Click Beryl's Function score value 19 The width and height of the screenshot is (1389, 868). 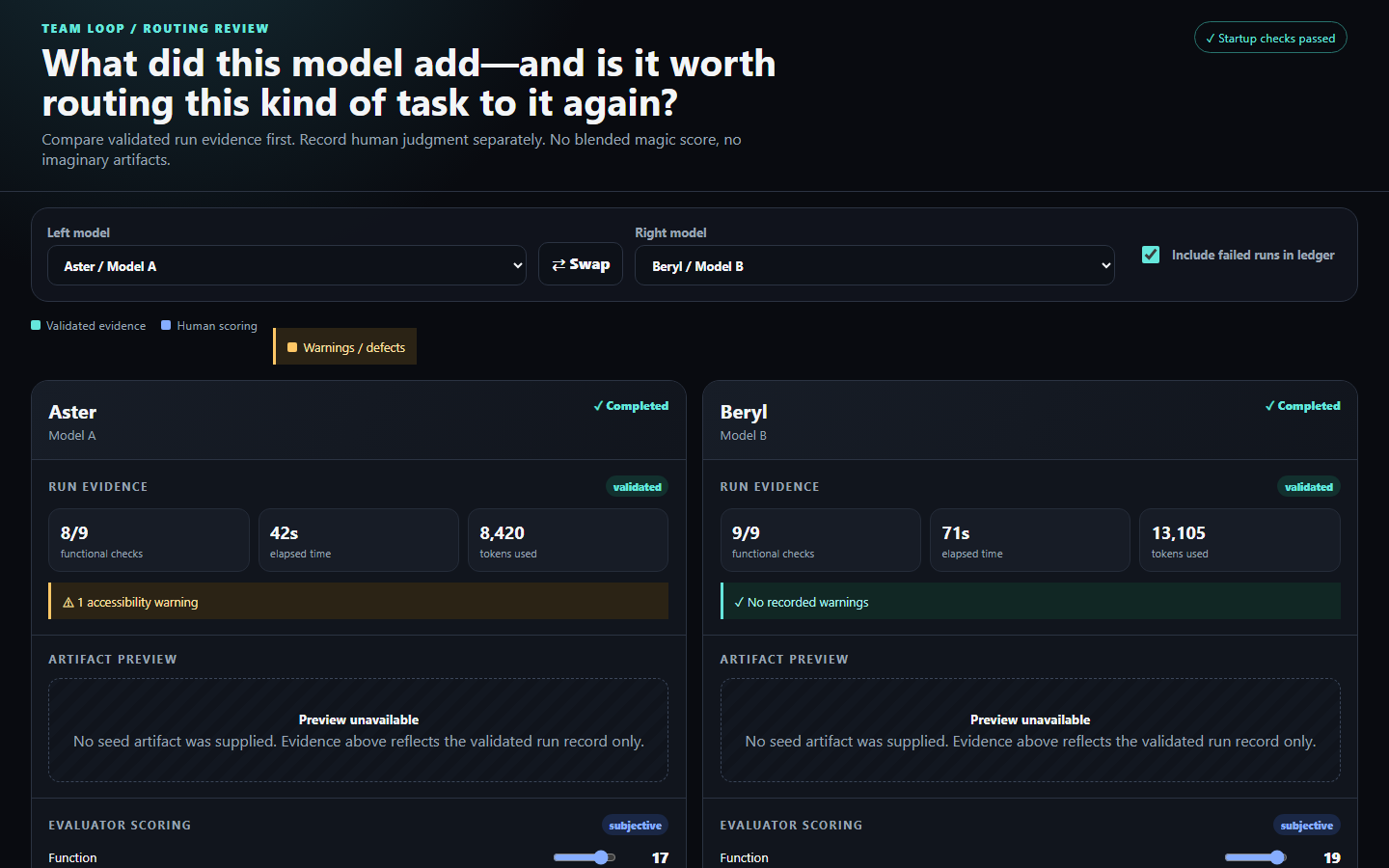tap(1332, 857)
